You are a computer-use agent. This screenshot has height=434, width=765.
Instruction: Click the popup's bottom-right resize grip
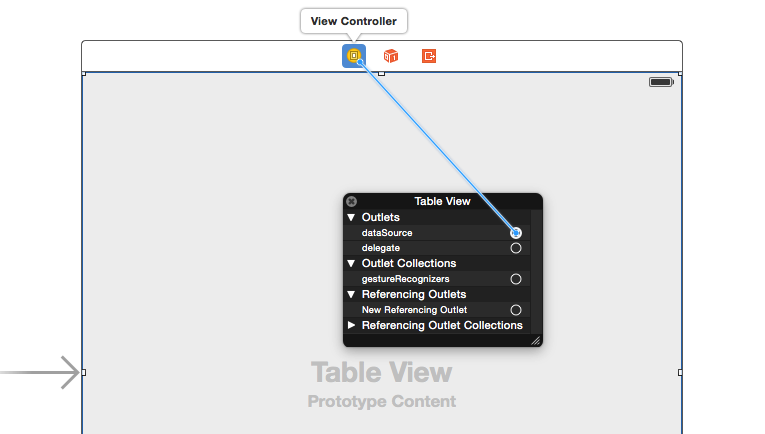click(536, 340)
